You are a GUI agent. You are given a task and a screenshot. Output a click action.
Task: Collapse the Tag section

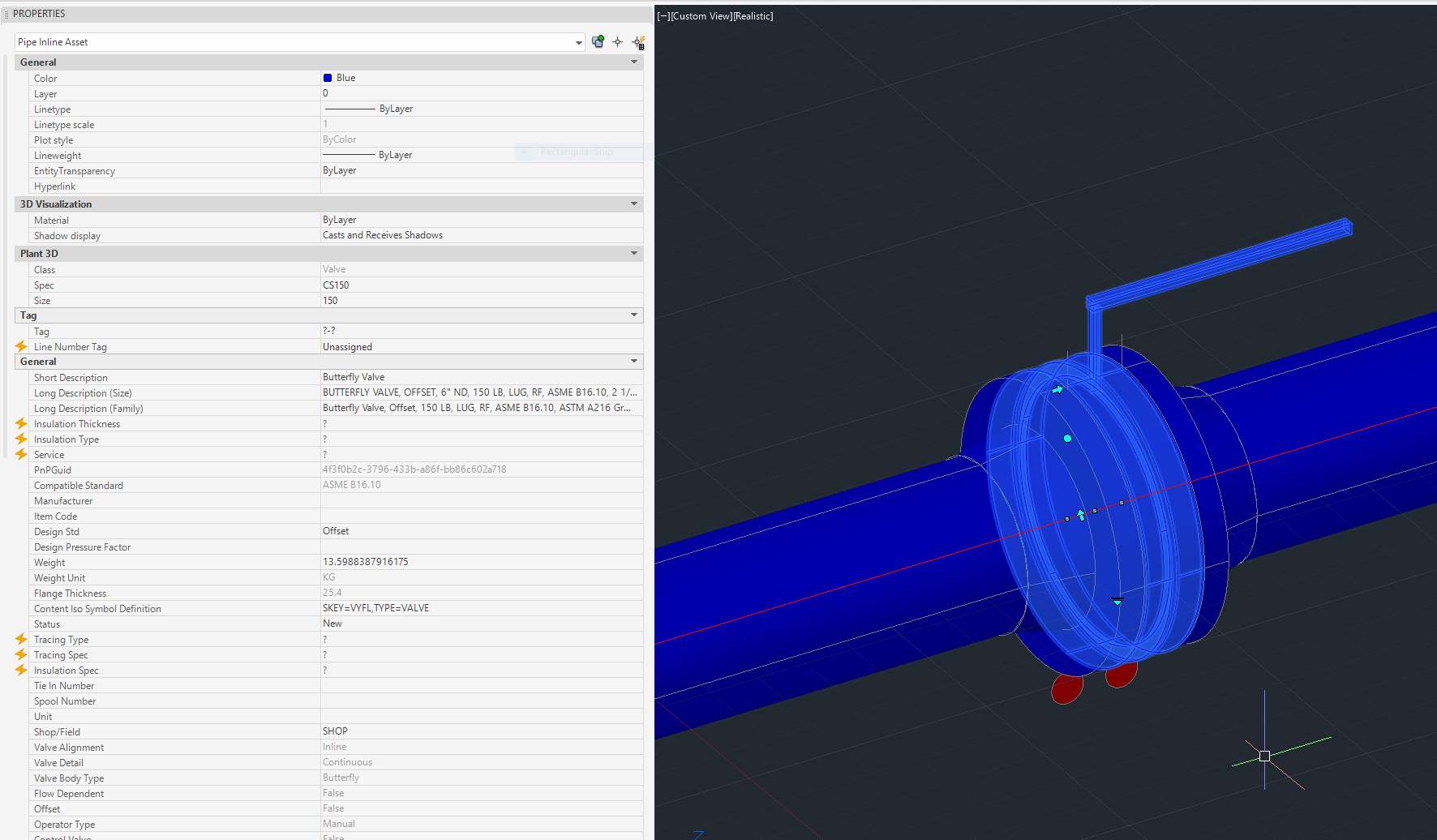click(634, 315)
